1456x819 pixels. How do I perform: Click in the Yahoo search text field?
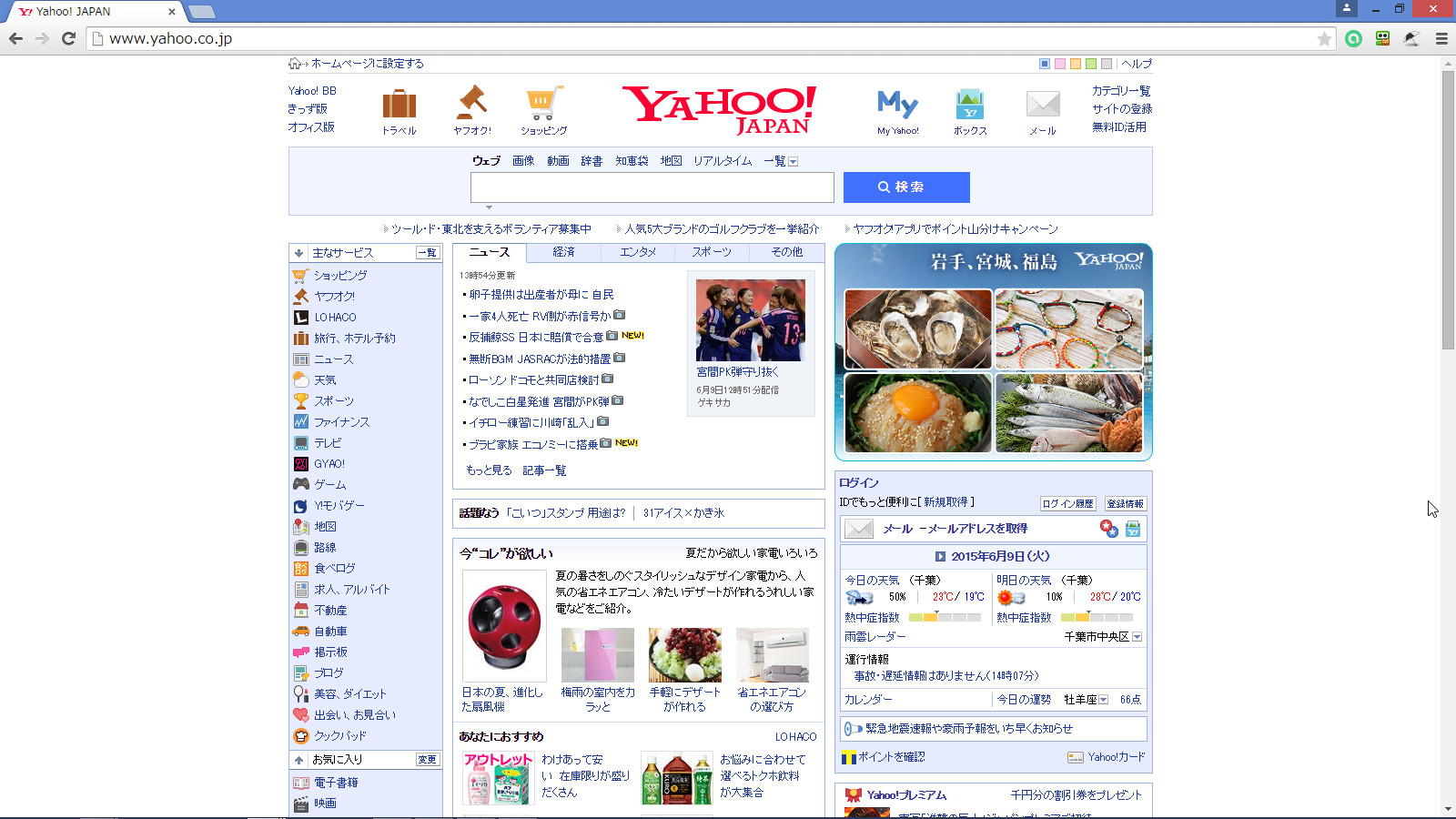point(652,187)
